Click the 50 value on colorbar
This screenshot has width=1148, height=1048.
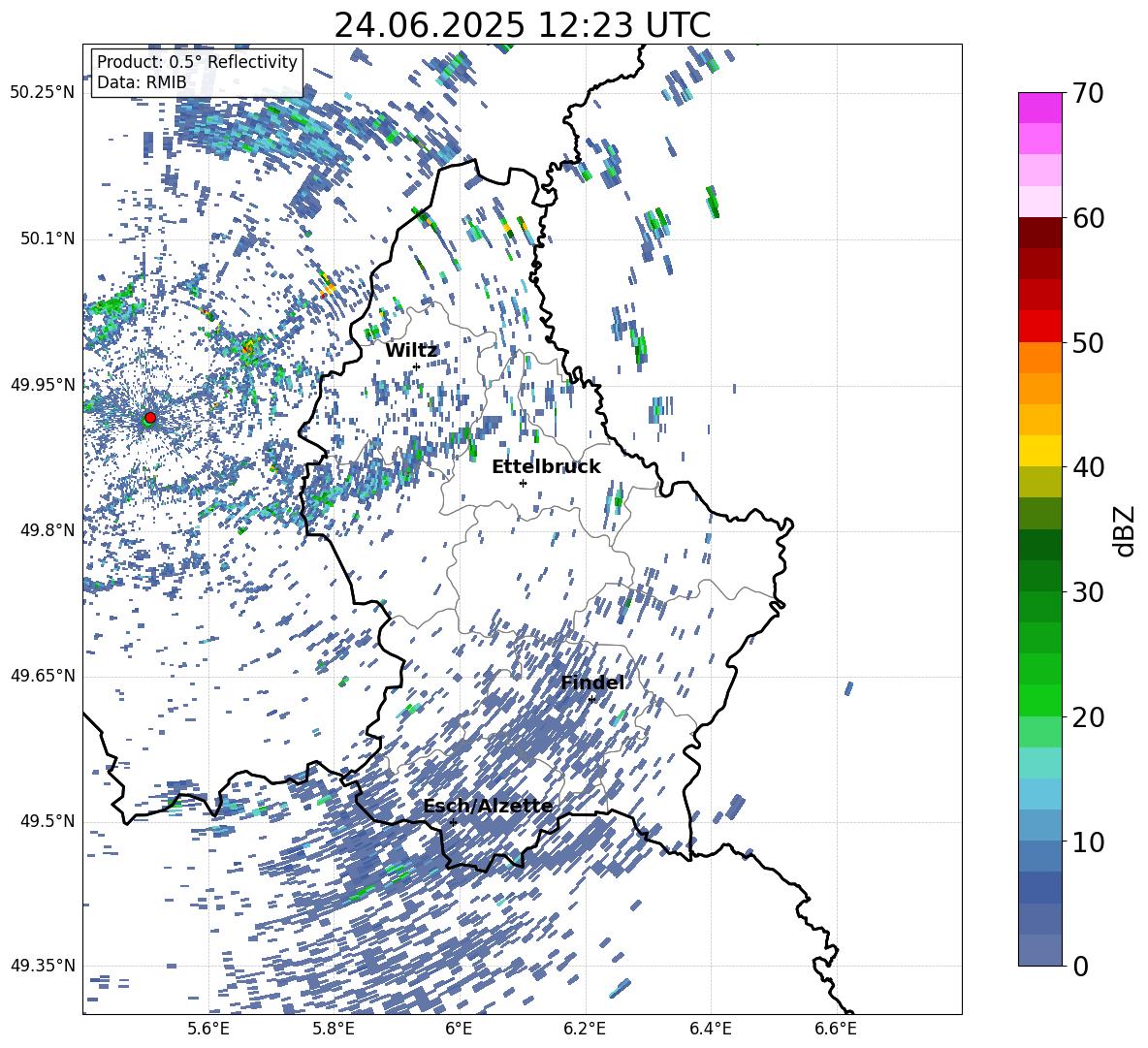click(1088, 343)
